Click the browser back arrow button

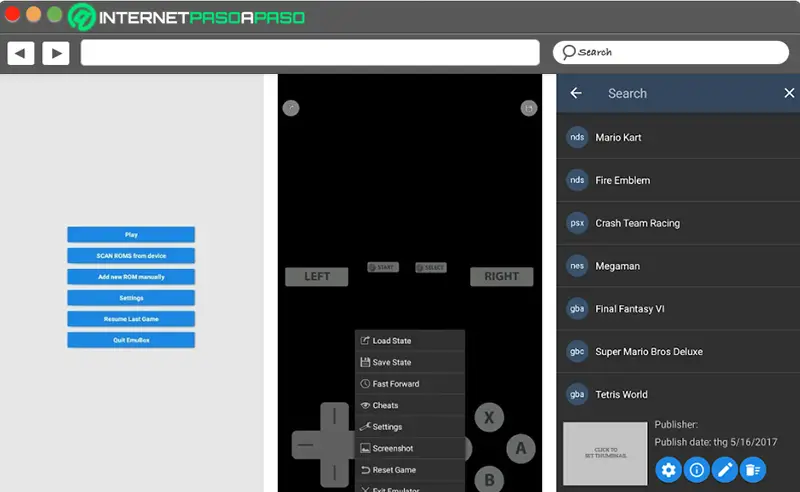(x=21, y=53)
